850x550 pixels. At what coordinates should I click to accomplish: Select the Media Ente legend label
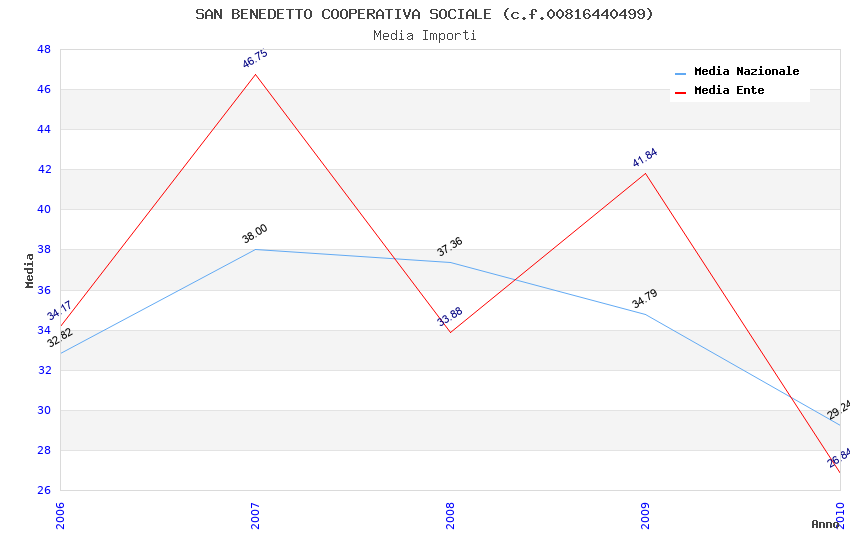pyautogui.click(x=729, y=91)
